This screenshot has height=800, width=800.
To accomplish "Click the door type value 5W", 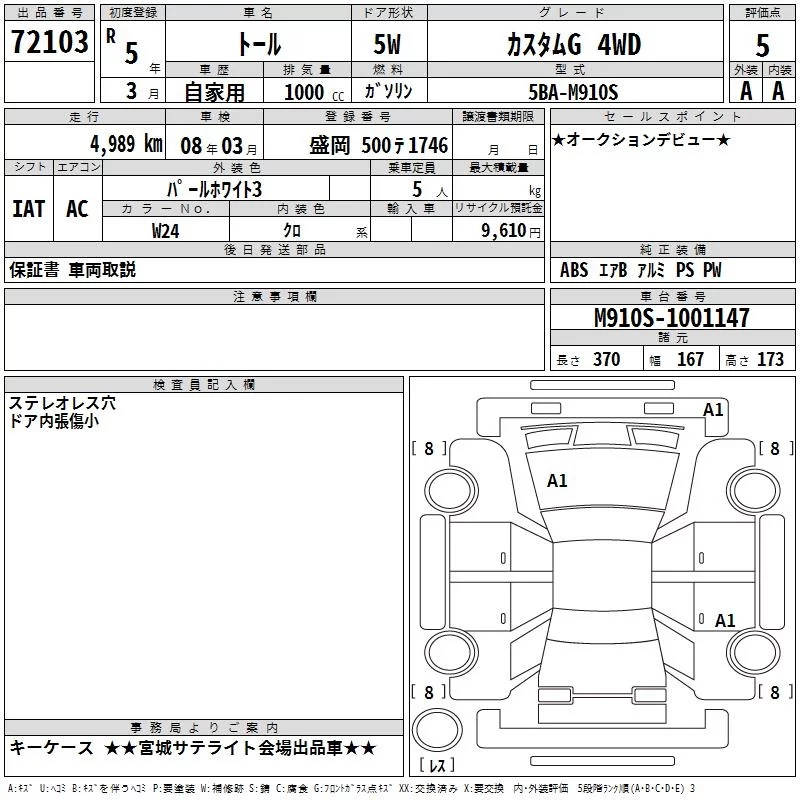I will click(x=387, y=44).
